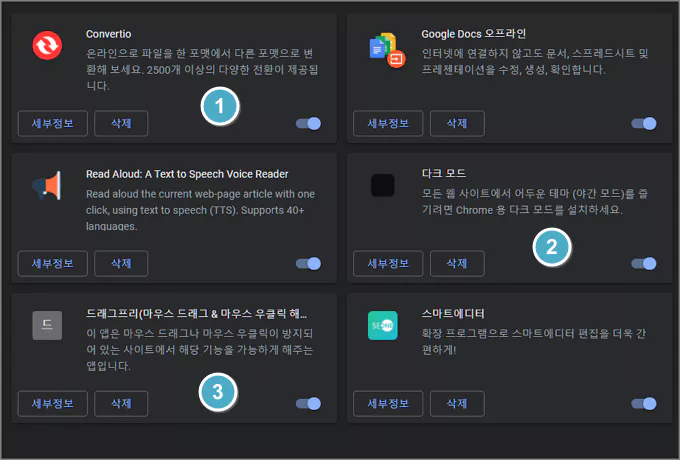680x460 pixels.
Task: Toggle off the Read Aloud extension
Action: (x=308, y=264)
